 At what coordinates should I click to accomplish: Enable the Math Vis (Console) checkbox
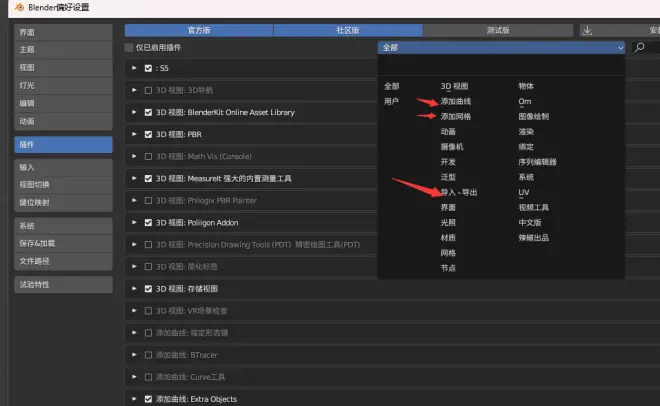(x=148, y=157)
